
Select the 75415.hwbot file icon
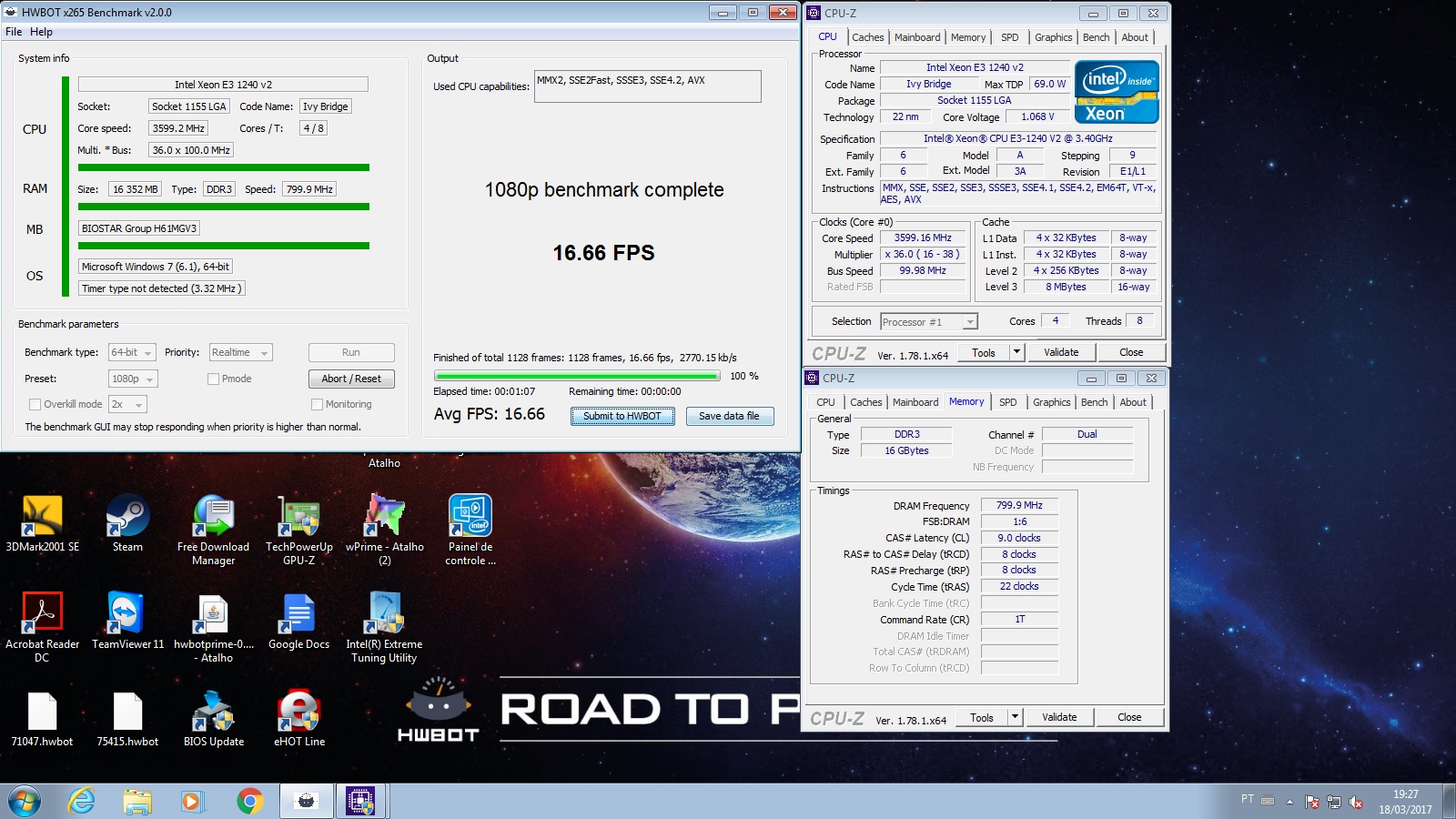[127, 719]
